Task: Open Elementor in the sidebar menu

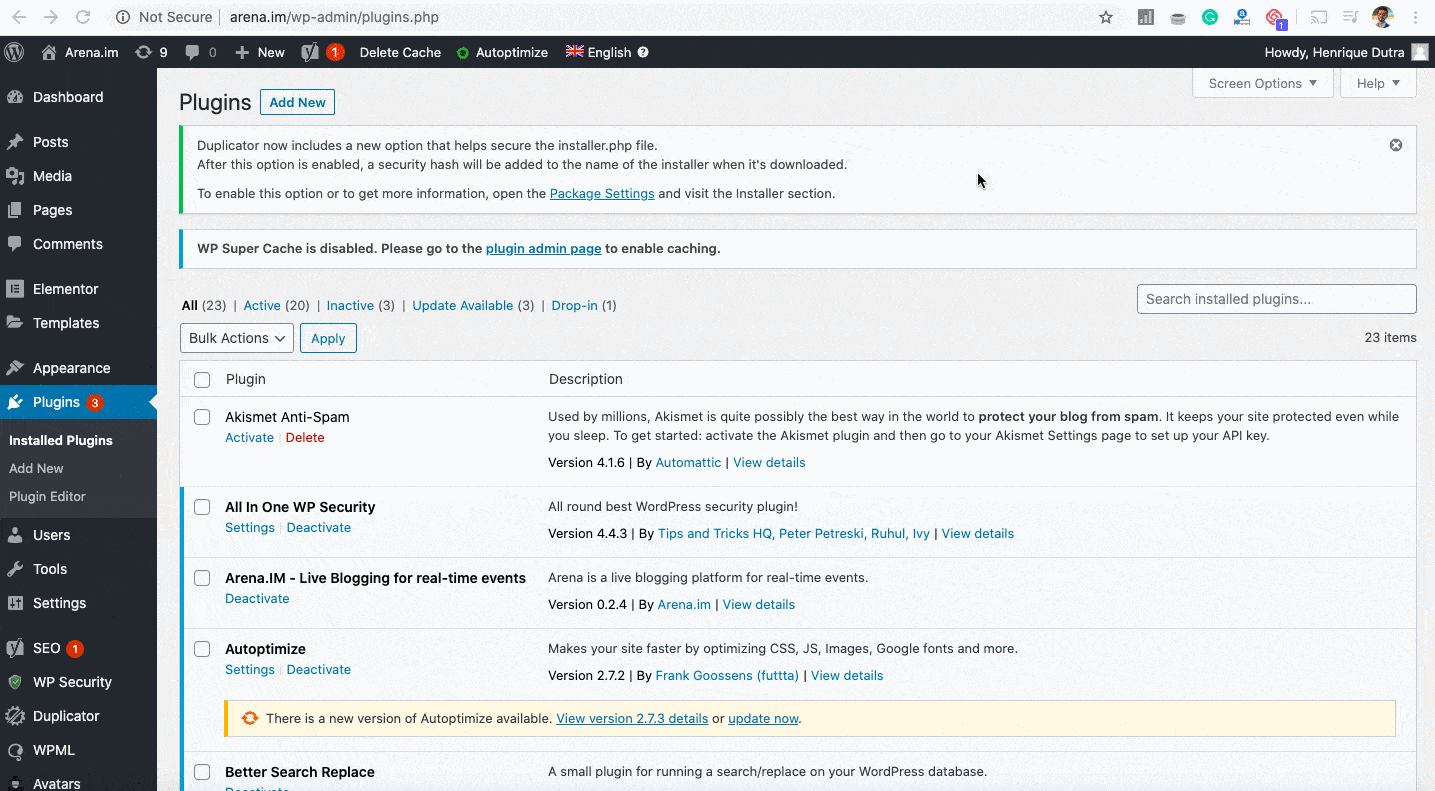Action: 65,289
